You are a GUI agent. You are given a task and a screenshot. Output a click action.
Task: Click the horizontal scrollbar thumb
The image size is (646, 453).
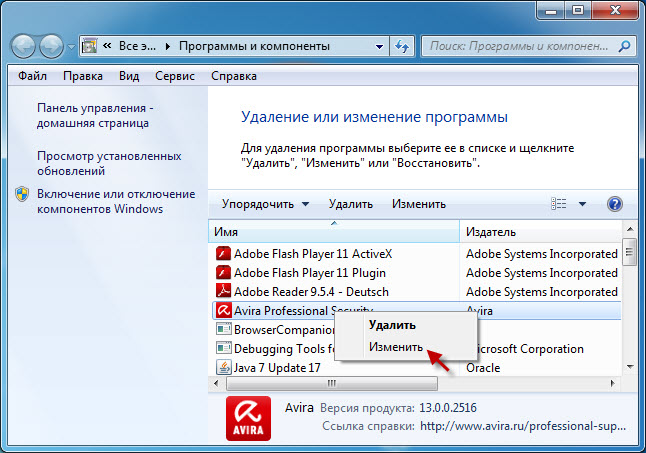point(332,383)
